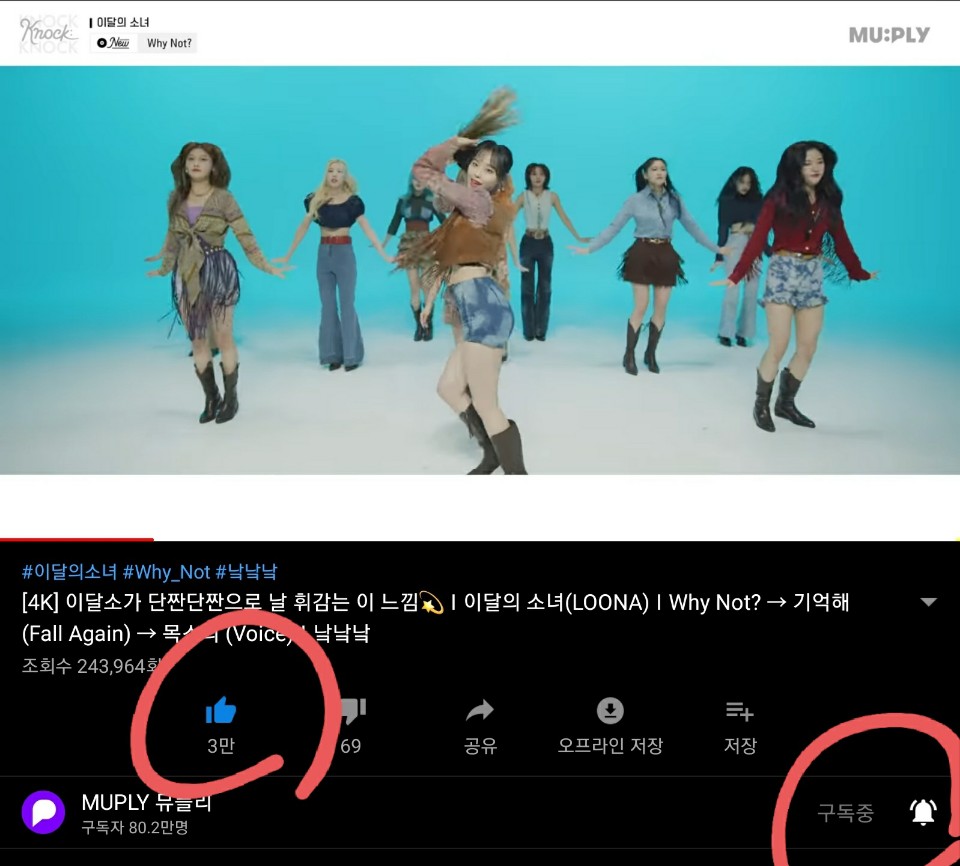Open the #Why_Not hashtag
Screen dimensions: 960x866
[167, 572]
